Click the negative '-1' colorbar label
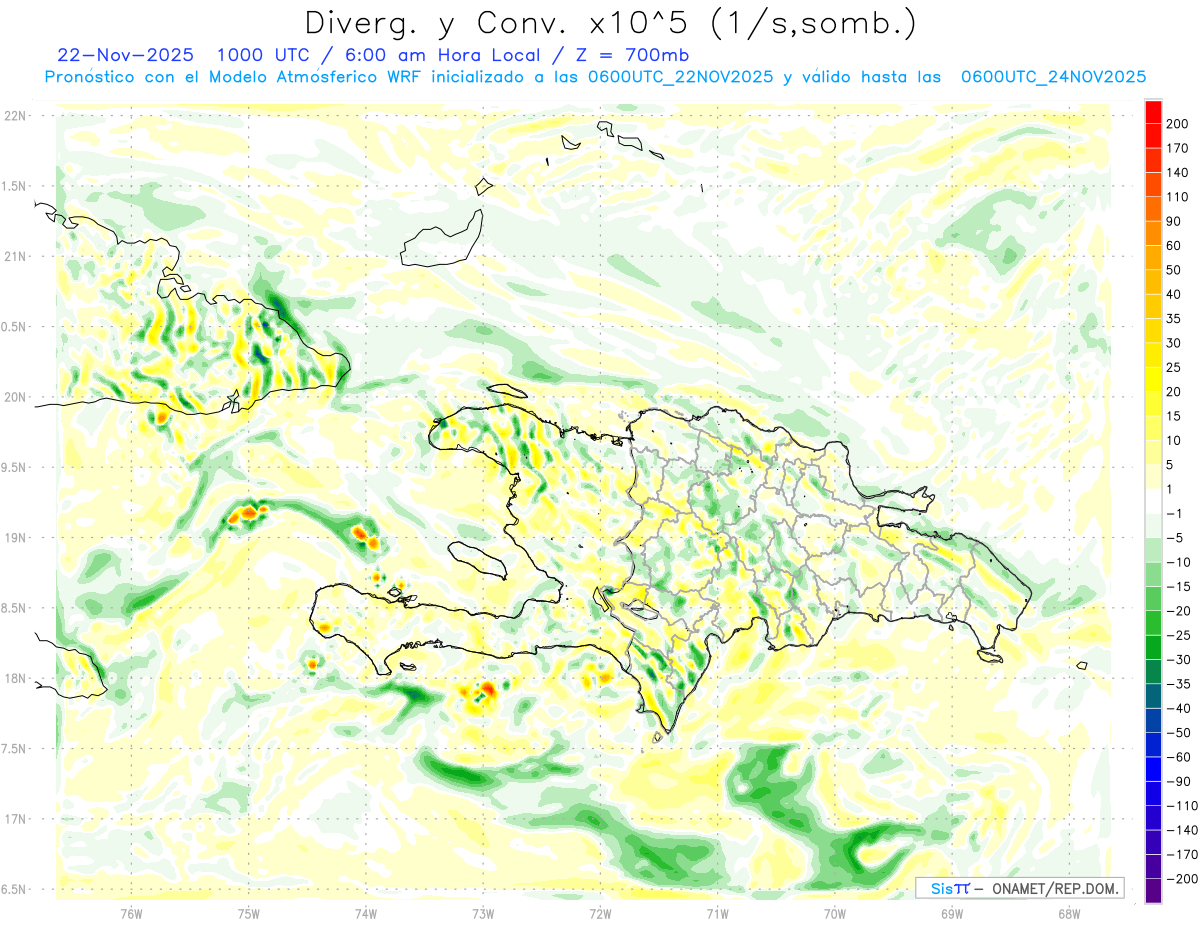The height and width of the screenshot is (927, 1200). click(1172, 514)
